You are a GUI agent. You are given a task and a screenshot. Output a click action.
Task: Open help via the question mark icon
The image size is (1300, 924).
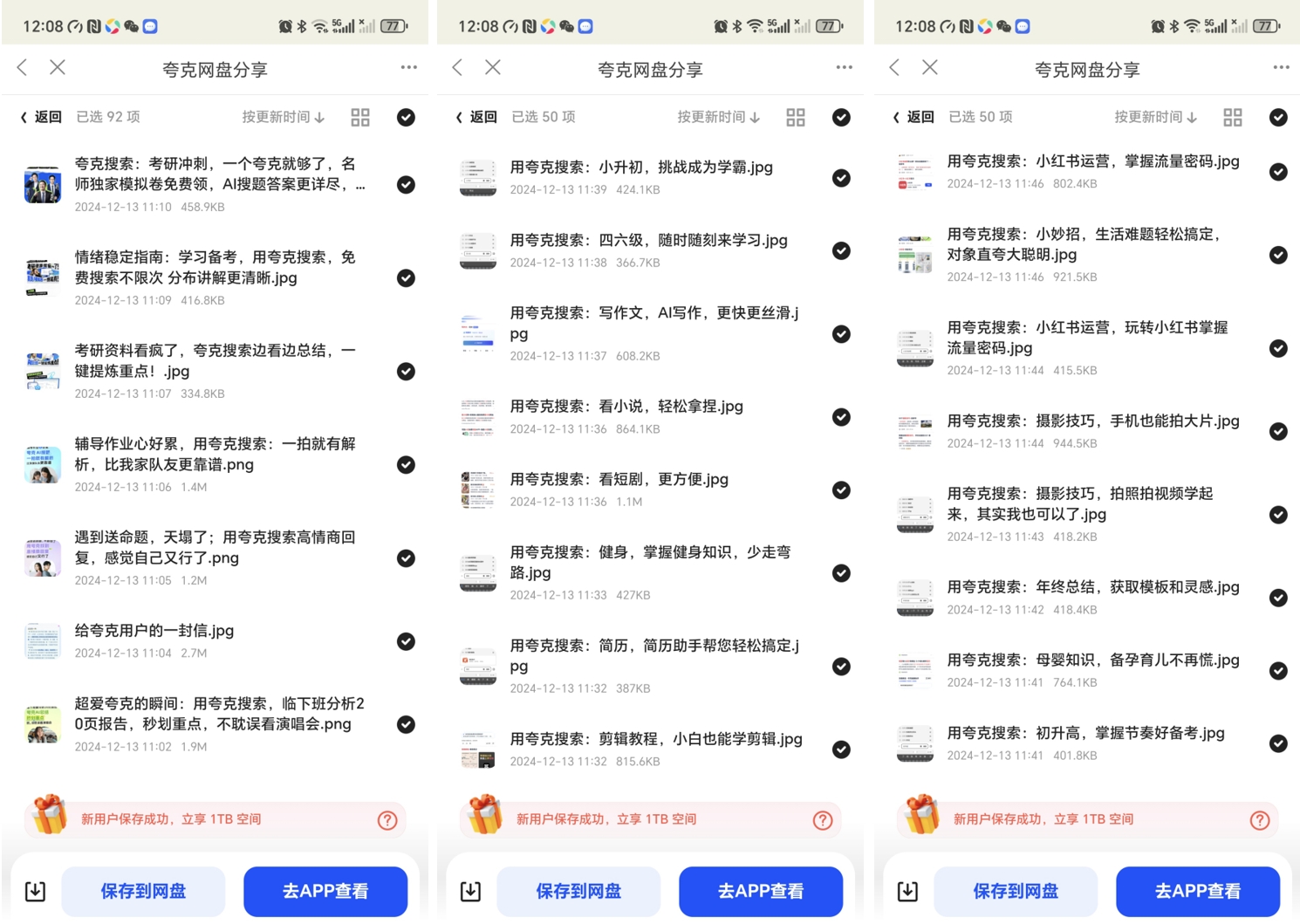point(387,820)
